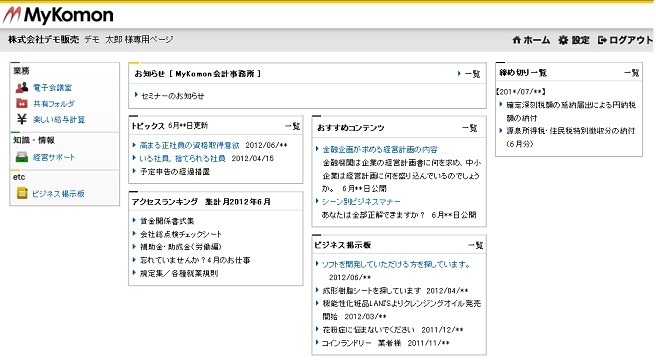656x361 pixels.
Task: Open 電子会議室 link in sidebar
Action: [x=52, y=87]
